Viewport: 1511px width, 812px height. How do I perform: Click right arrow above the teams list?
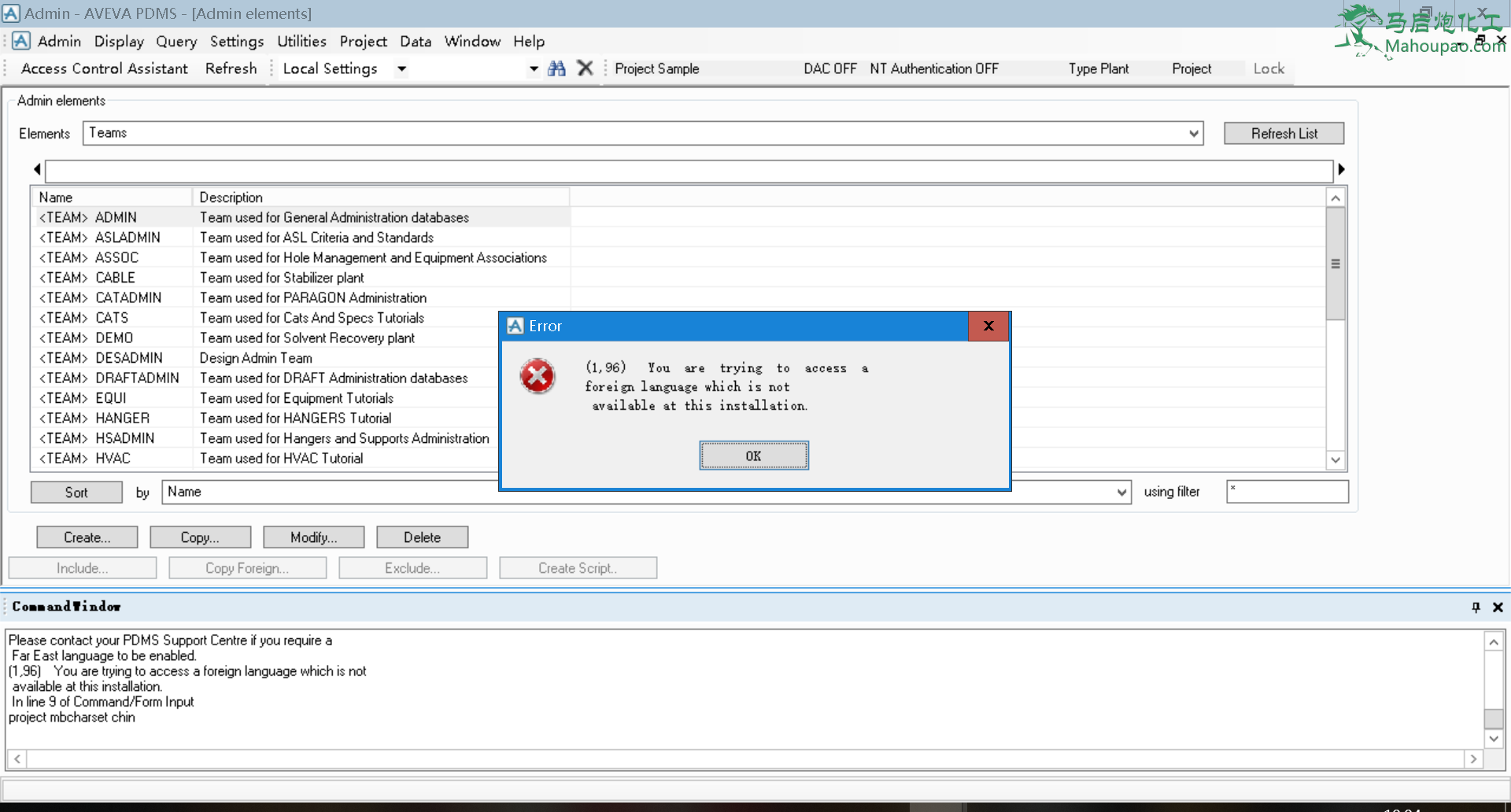click(x=1341, y=169)
